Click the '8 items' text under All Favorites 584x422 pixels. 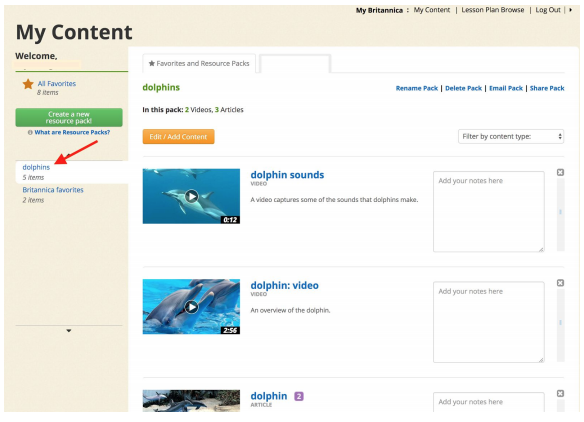(x=48, y=93)
